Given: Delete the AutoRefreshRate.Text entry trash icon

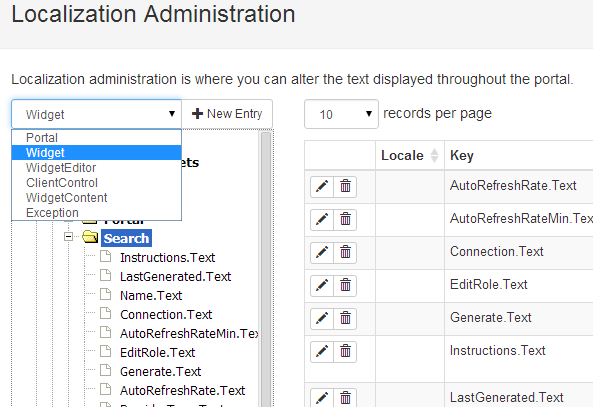Looking at the screenshot, I should [x=345, y=186].
